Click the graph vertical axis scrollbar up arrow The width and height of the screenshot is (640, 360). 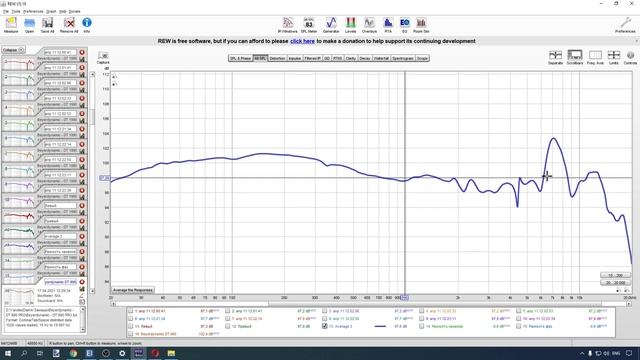click(92, 74)
